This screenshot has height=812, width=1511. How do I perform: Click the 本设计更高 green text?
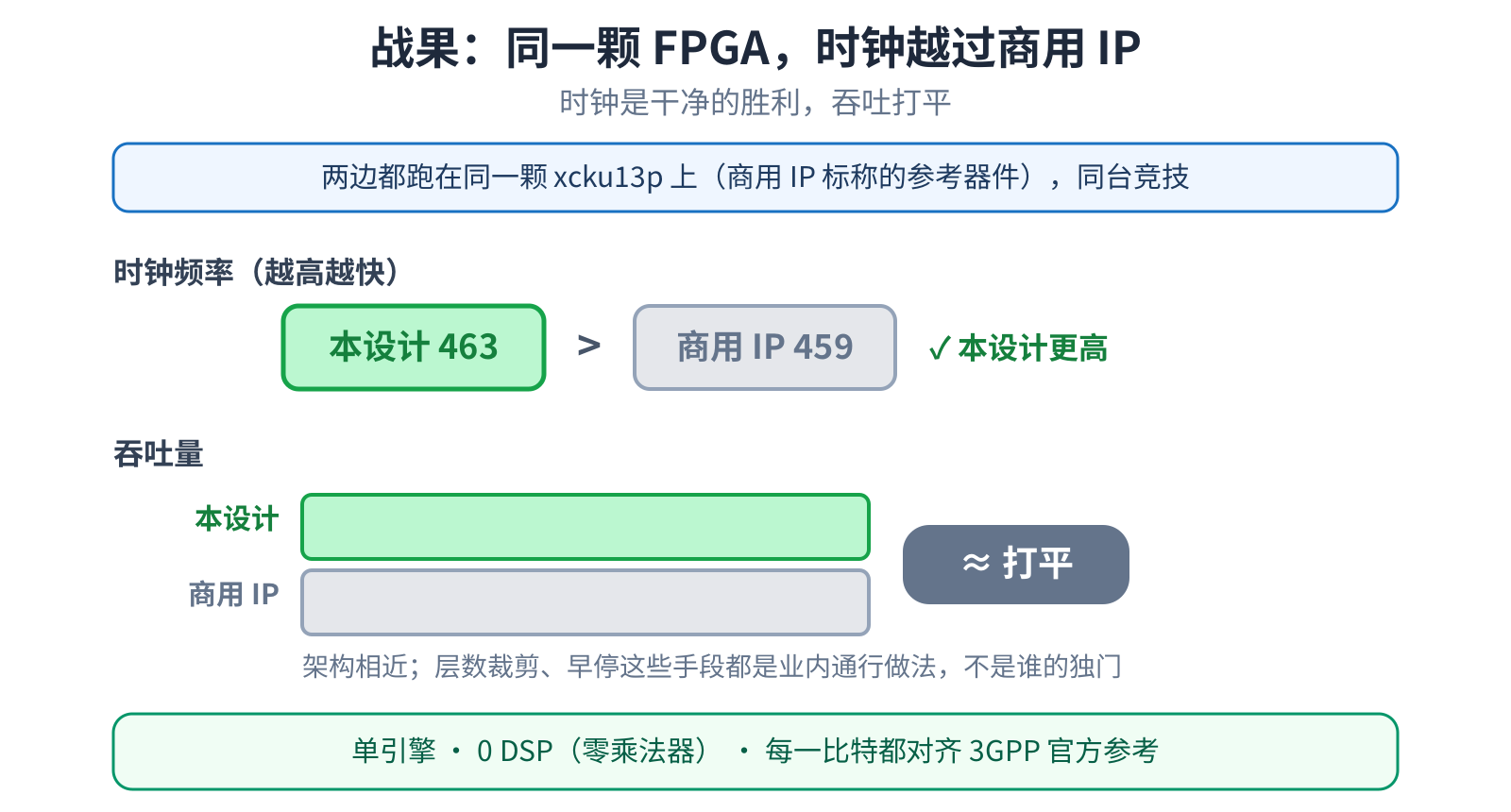[1033, 348]
